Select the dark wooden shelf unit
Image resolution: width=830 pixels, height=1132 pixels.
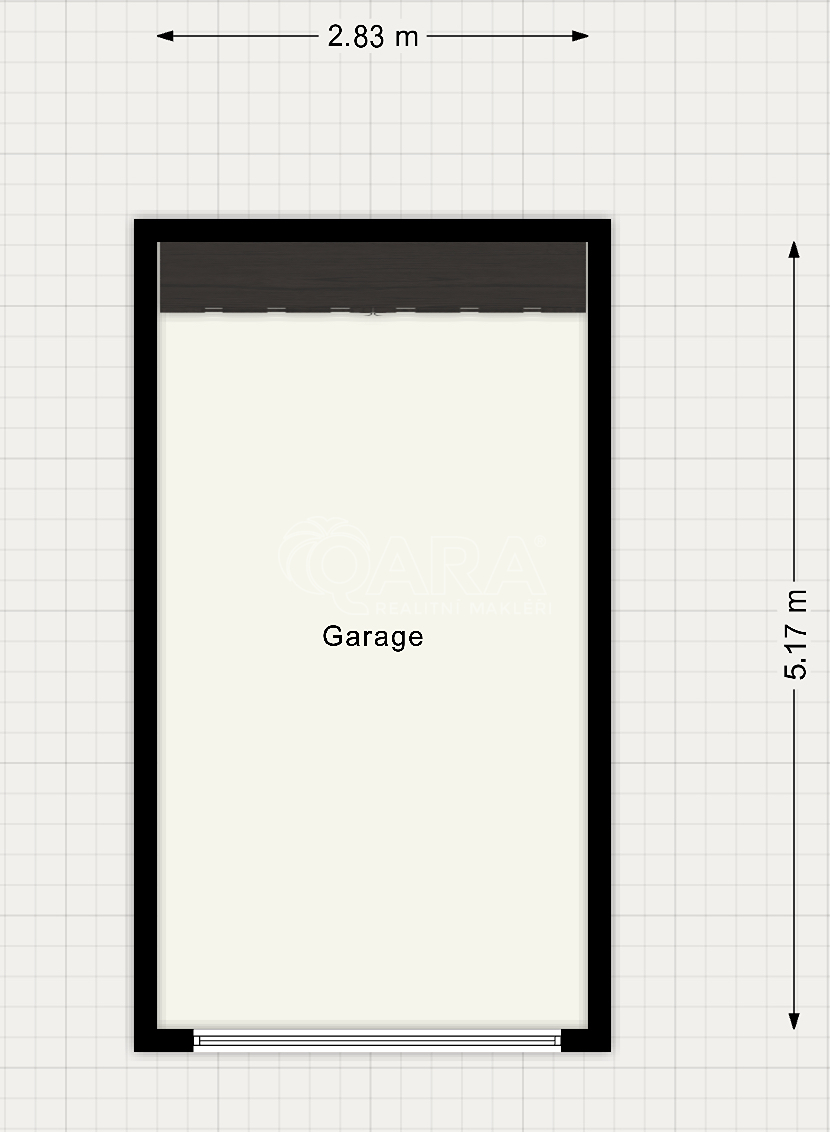click(x=372, y=275)
